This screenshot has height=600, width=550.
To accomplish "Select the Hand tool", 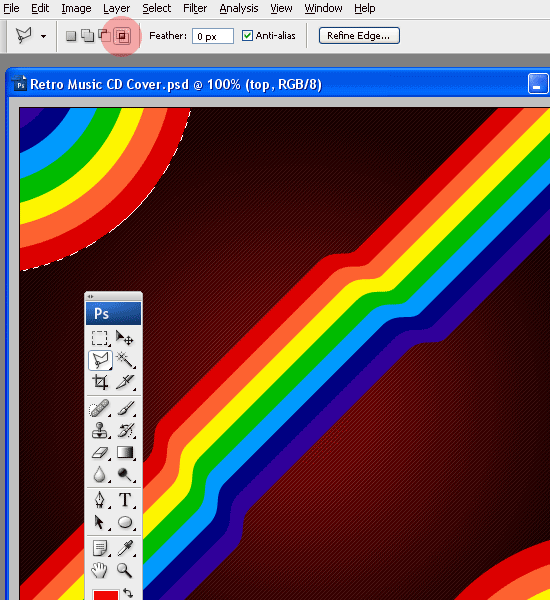I will (100, 571).
